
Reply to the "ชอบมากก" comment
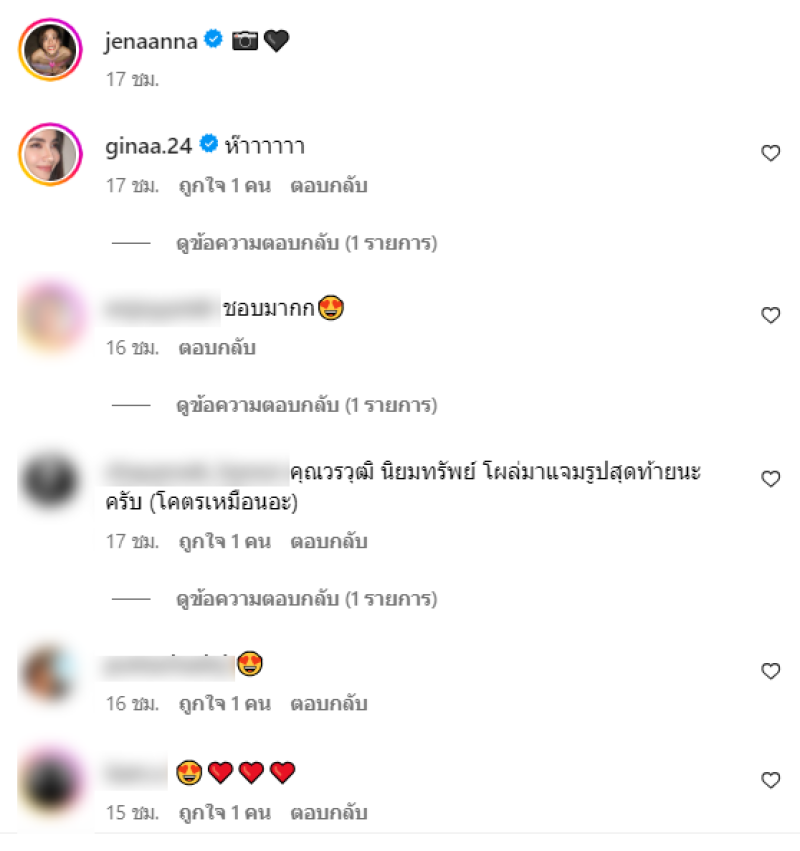coord(217,347)
